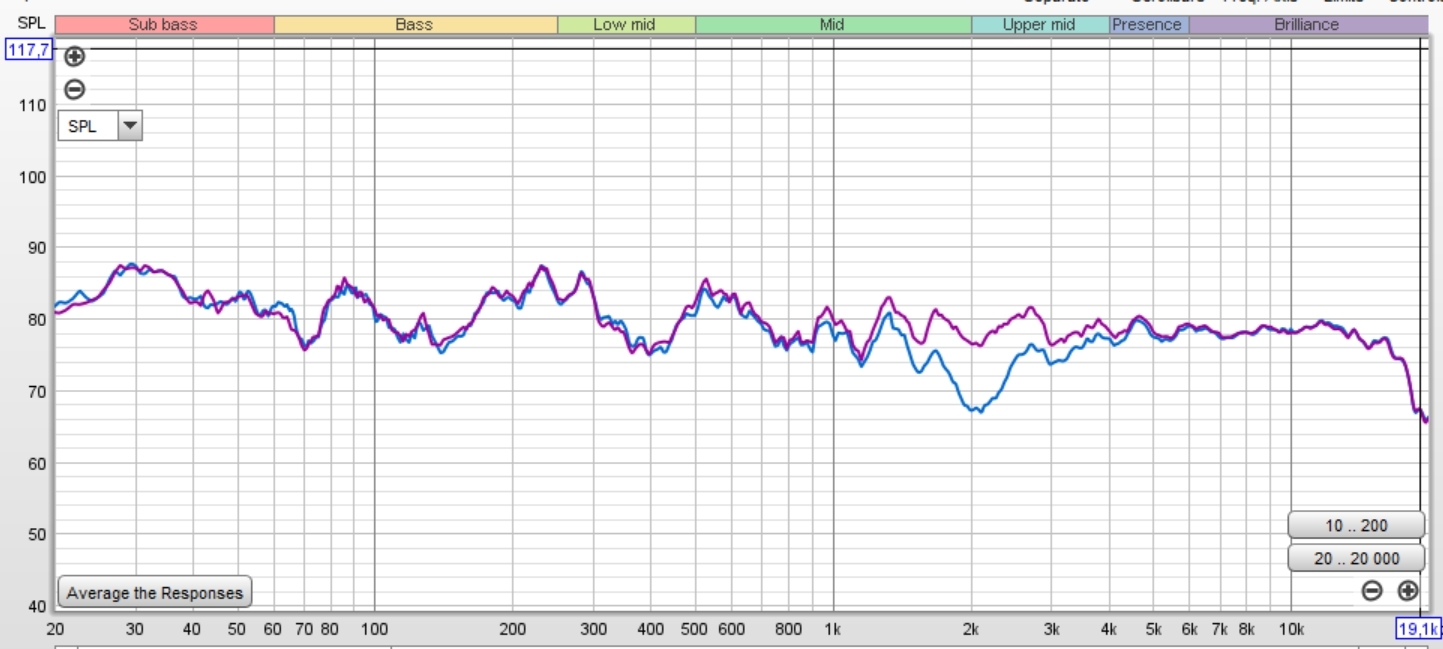Screen dimensions: 1443x649
Task: Click the 110 SPL axis label
Action: 33,105
